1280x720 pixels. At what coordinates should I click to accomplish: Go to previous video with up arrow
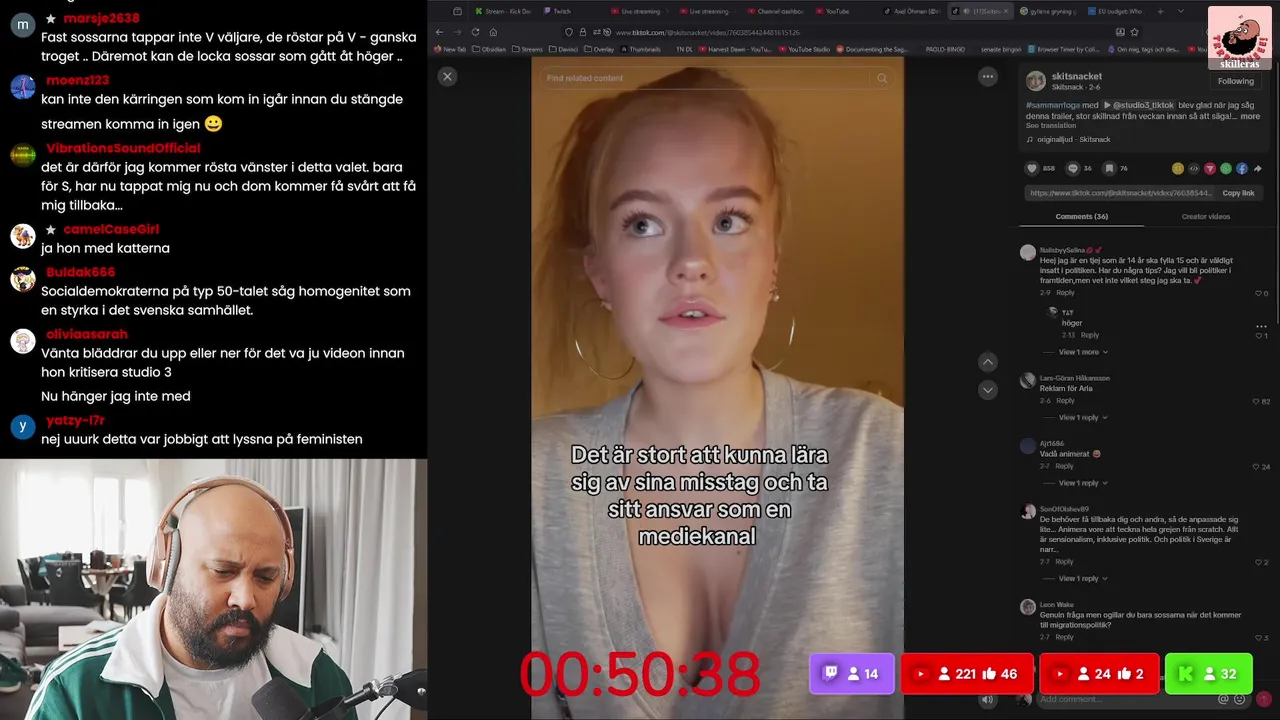point(988,362)
